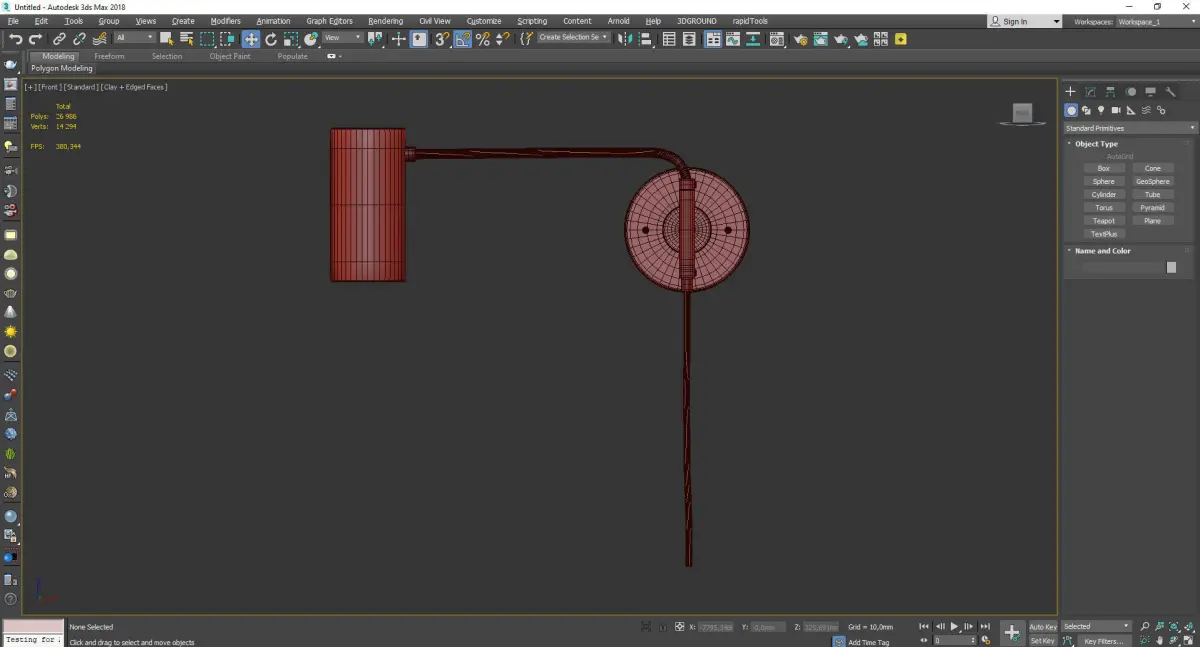
Task: Click the Zoom Extents All icon
Action: [1189, 627]
